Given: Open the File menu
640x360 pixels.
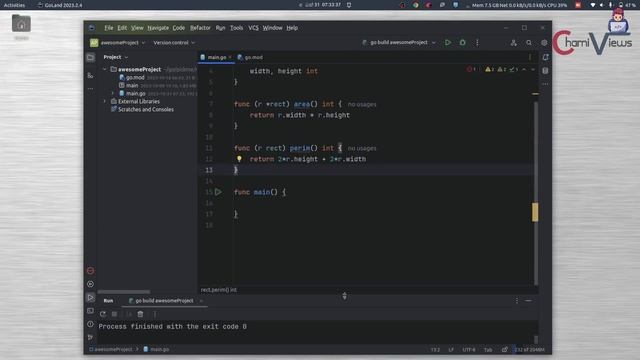Looking at the screenshot, I should 109,28.
